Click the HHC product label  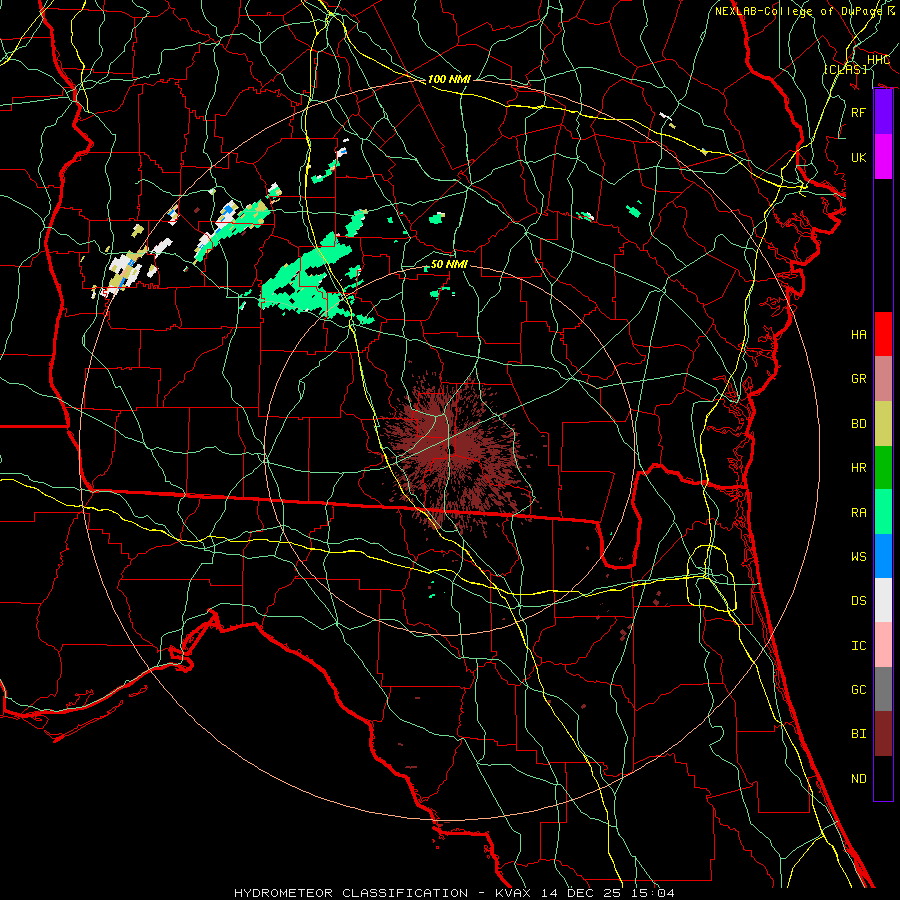878,60
